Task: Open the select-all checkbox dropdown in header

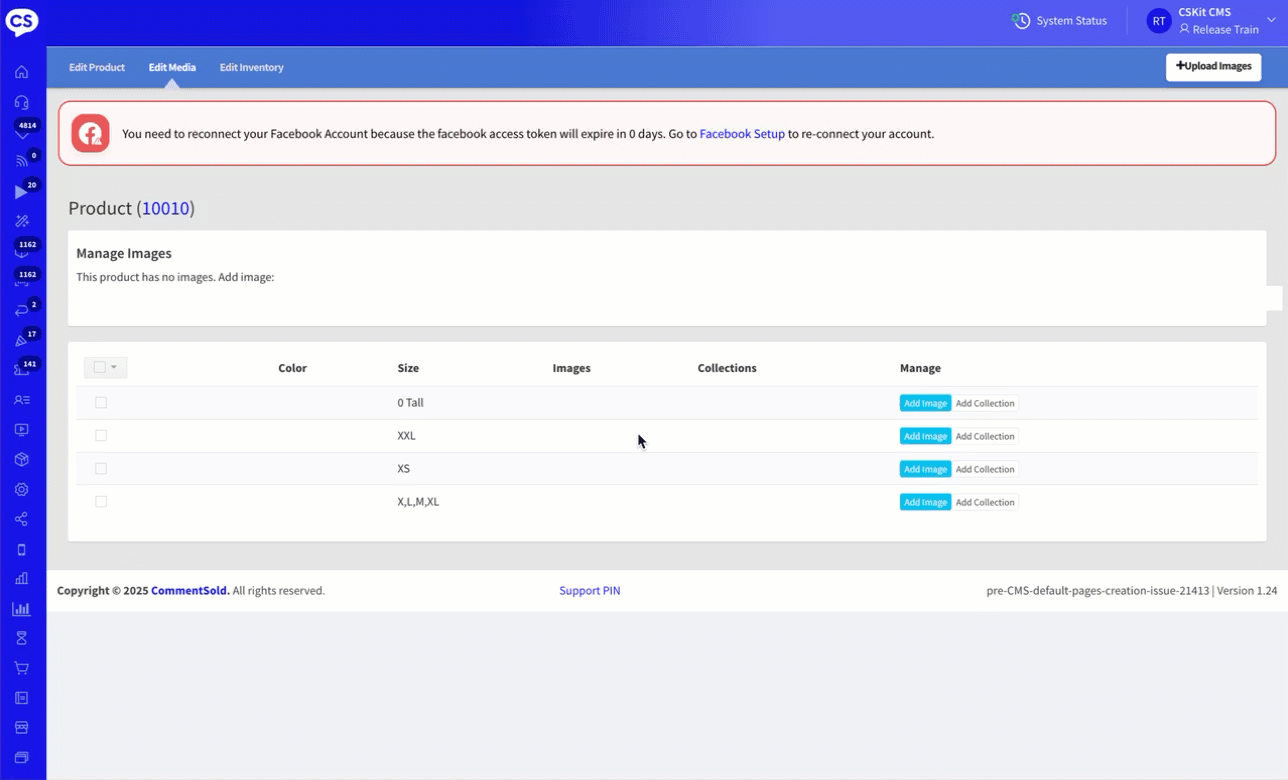Action: [x=113, y=368]
